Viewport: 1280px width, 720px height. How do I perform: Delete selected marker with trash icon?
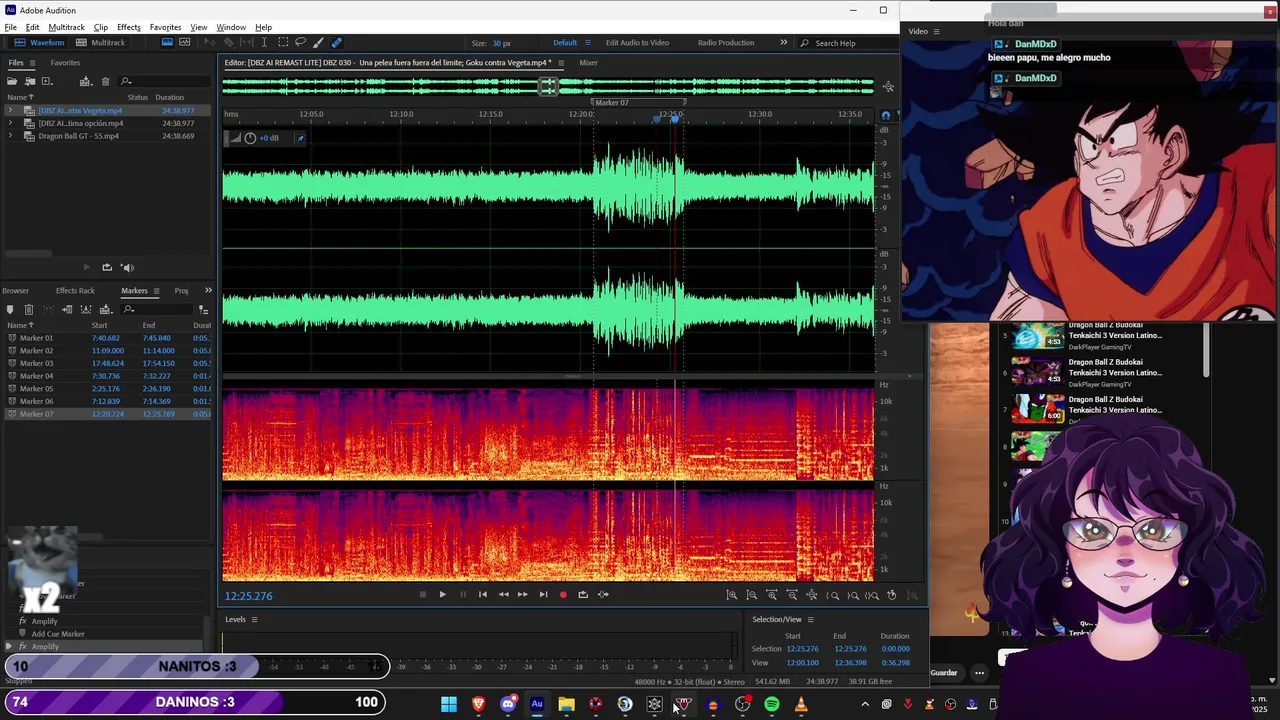pyautogui.click(x=29, y=310)
